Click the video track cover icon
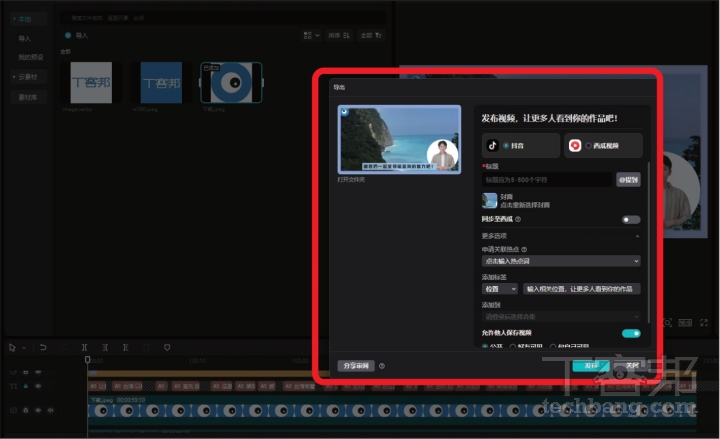This screenshot has width=720, height=439. tap(13, 410)
